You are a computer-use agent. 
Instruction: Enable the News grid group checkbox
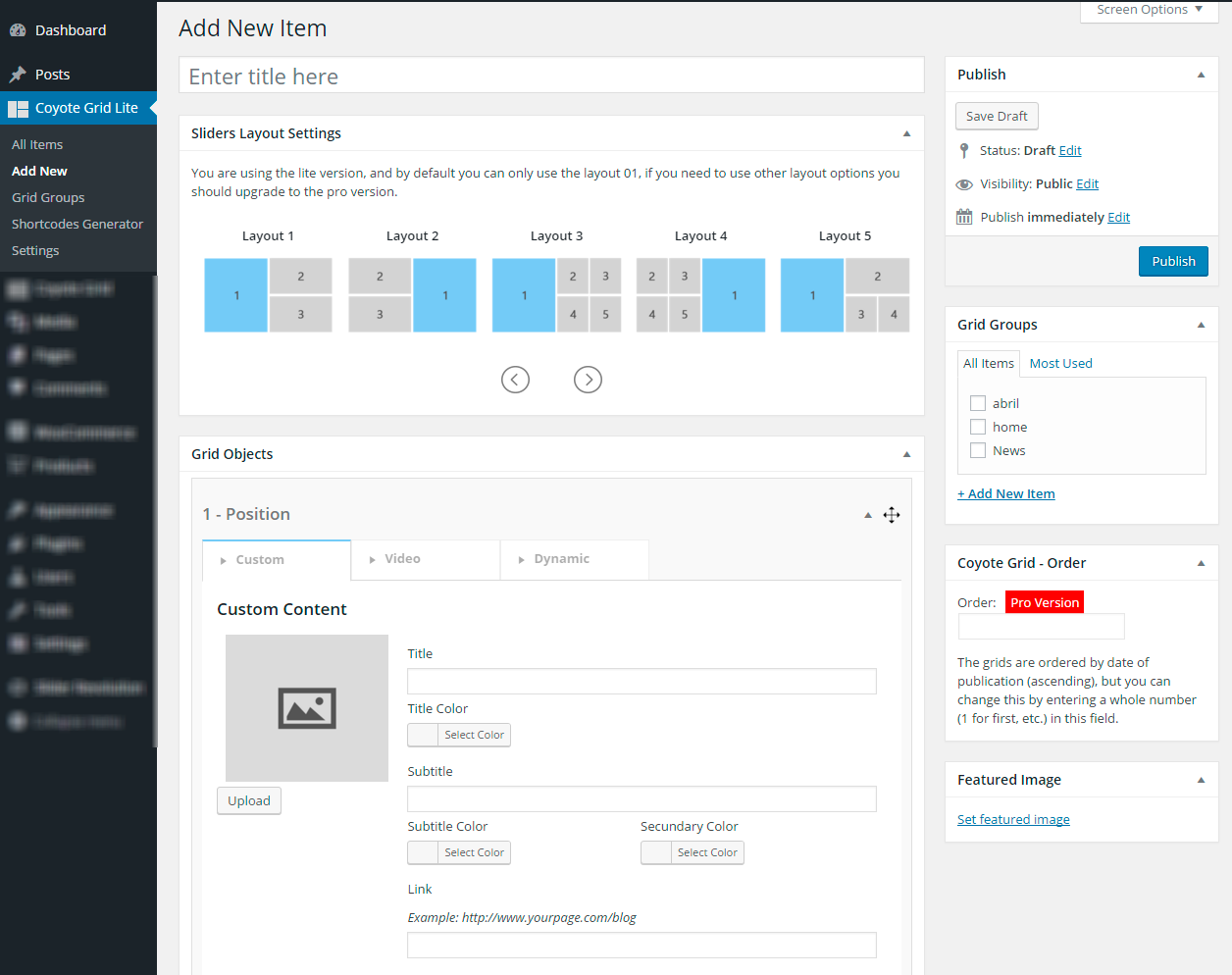click(x=978, y=450)
